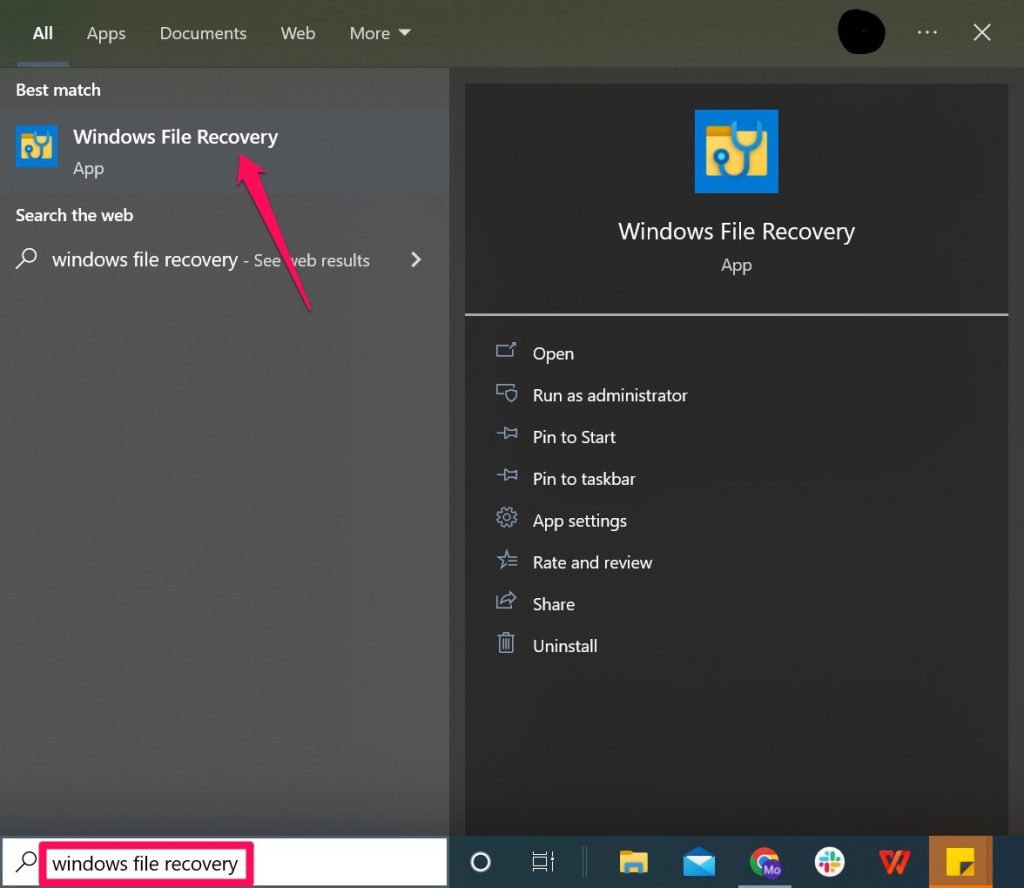Click the search magnifier in the search box
Image resolution: width=1024 pixels, height=888 pixels.
28,861
